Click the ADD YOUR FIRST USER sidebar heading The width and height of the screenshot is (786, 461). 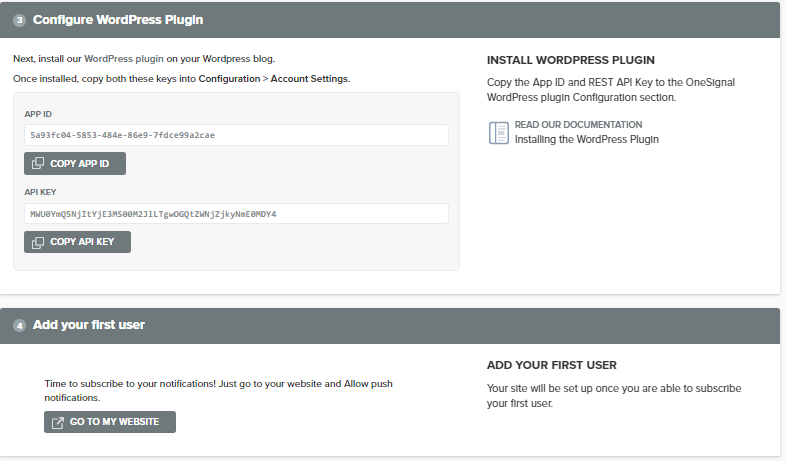[x=551, y=365]
